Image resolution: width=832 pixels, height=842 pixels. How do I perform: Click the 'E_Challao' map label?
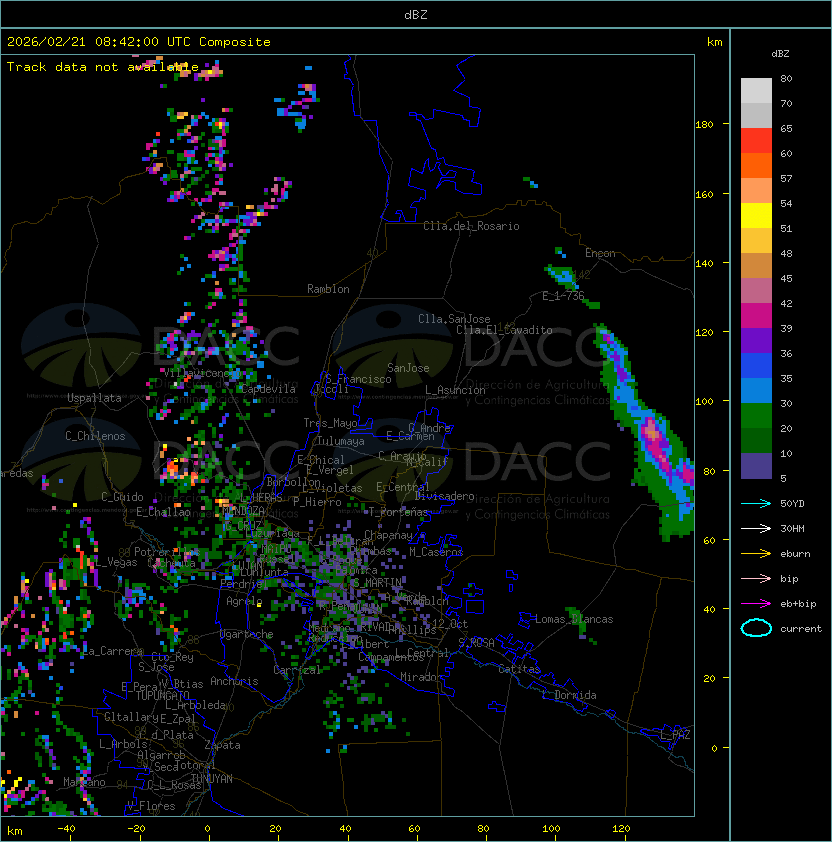(163, 512)
